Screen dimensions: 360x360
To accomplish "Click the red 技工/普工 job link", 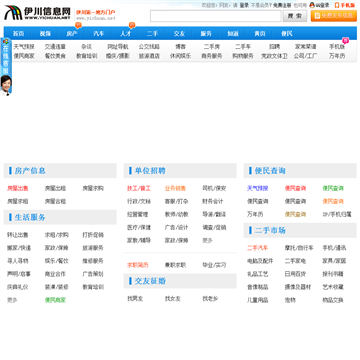I will [x=139, y=188].
